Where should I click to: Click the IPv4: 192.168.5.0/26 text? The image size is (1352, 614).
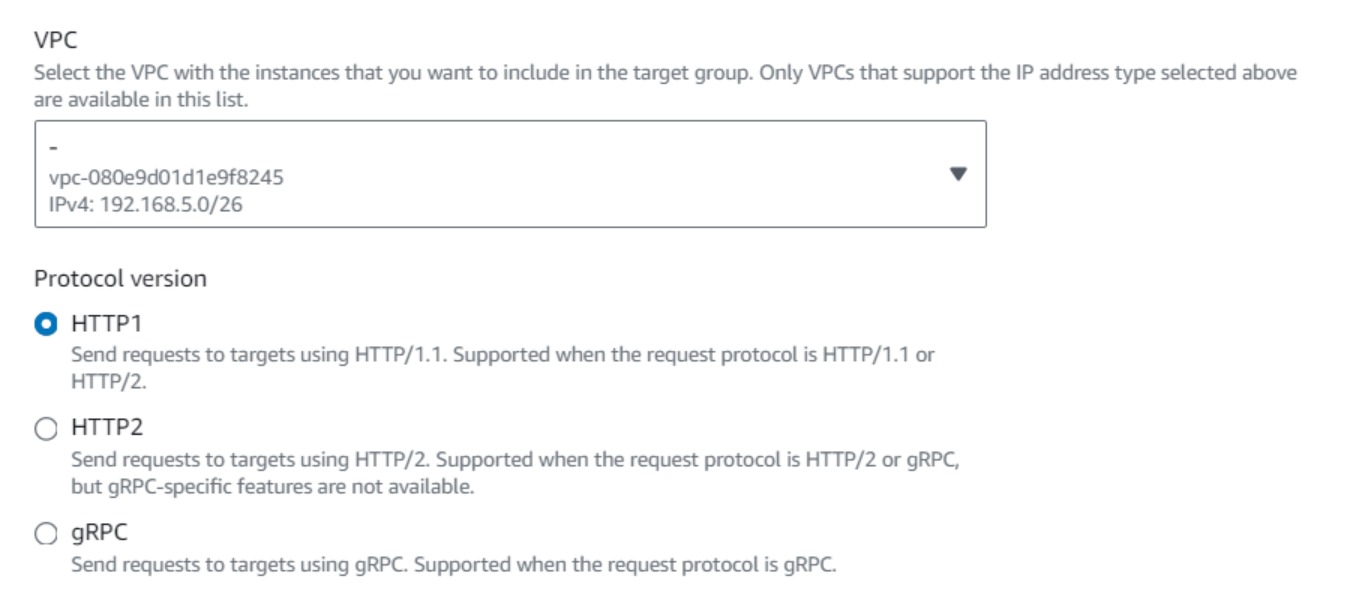tap(146, 204)
